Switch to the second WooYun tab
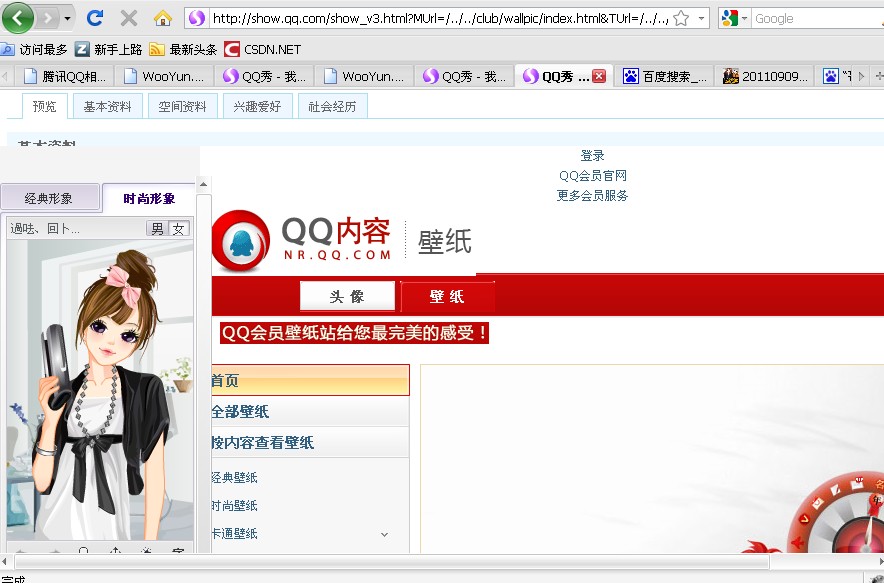 click(x=364, y=76)
